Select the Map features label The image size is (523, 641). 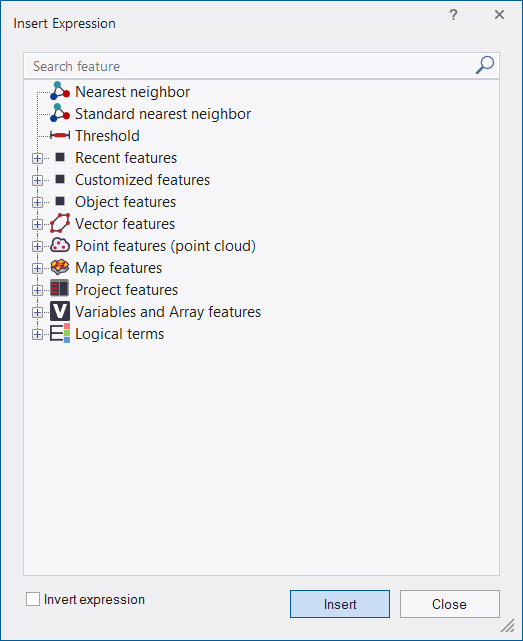click(x=119, y=268)
